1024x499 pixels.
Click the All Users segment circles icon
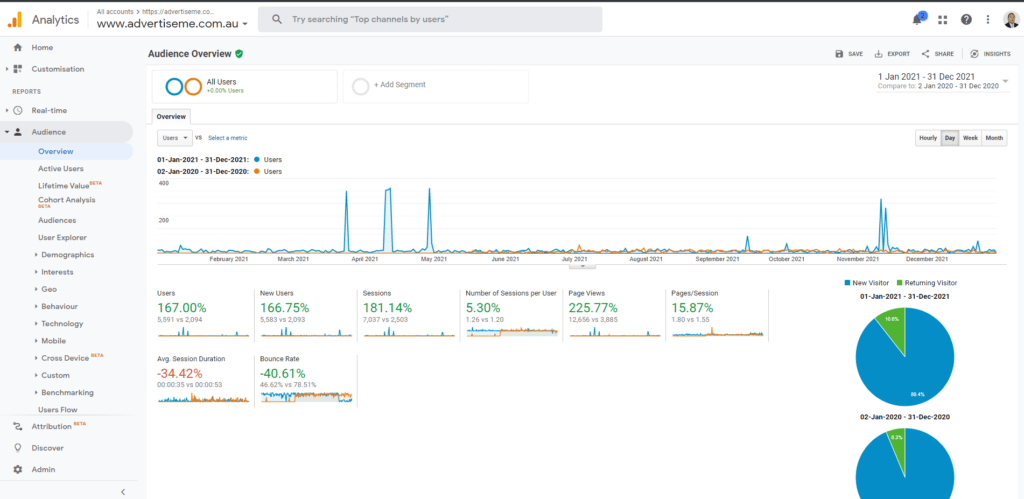tap(183, 86)
